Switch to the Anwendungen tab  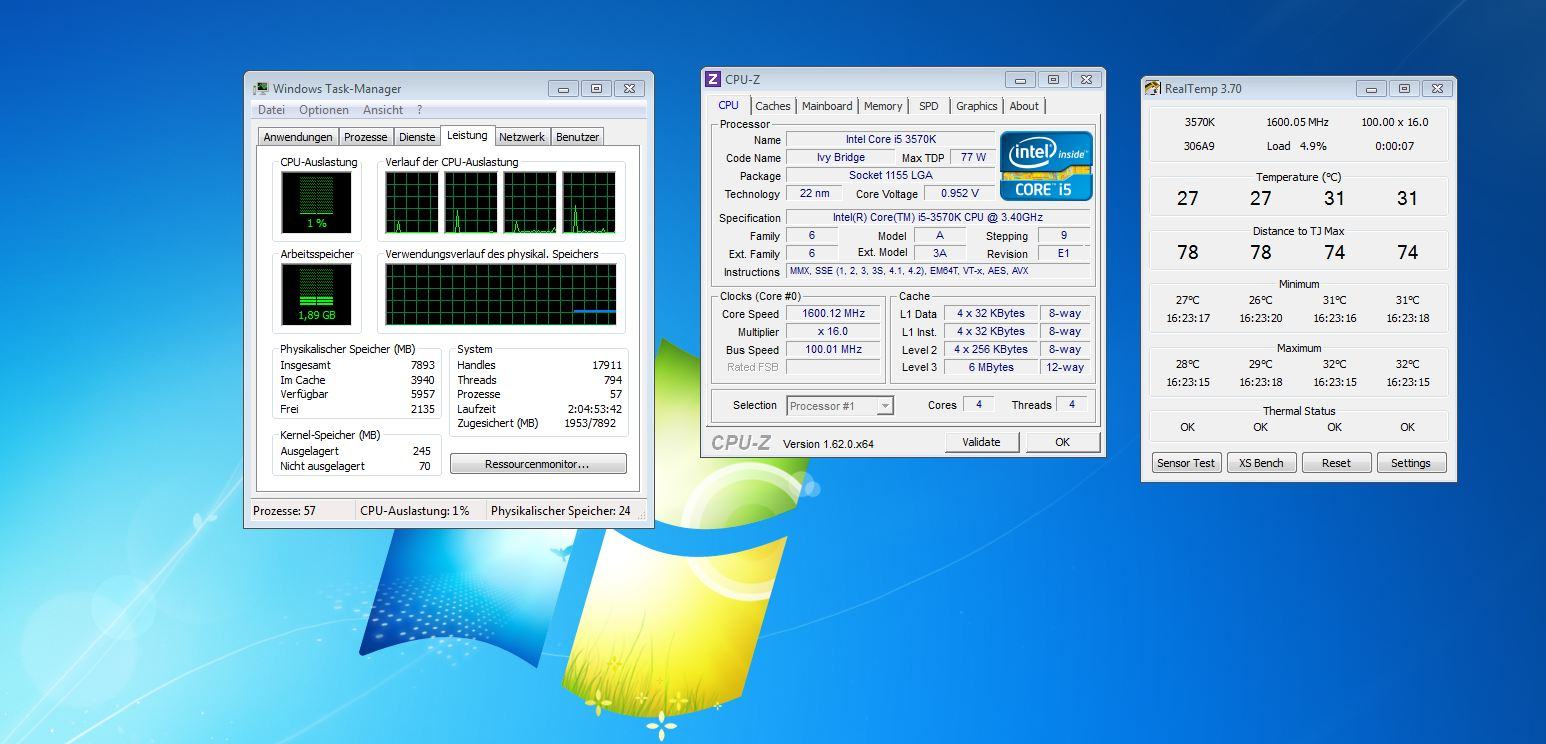[298, 137]
